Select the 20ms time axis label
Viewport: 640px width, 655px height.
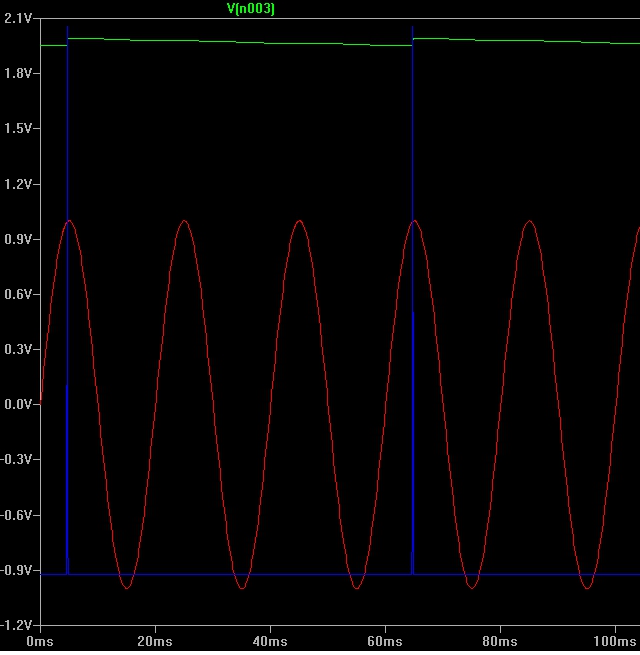pos(155,640)
